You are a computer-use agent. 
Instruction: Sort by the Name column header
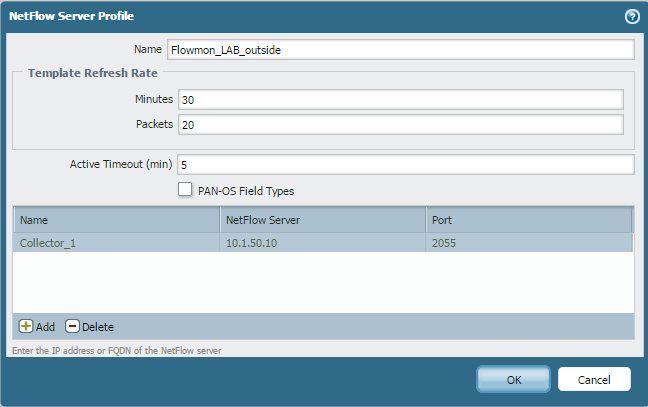pos(115,219)
